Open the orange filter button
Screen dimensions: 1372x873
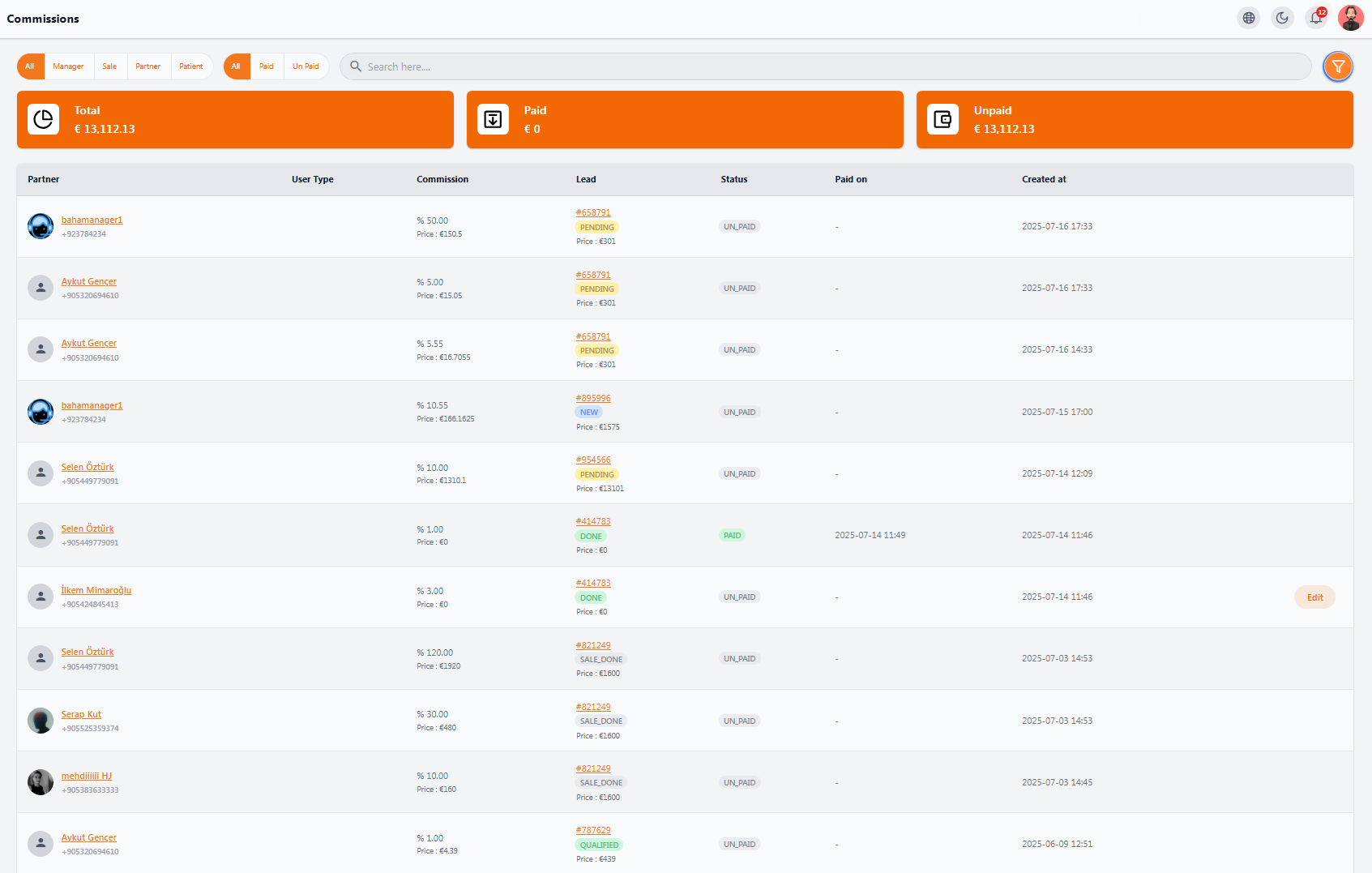1338,66
